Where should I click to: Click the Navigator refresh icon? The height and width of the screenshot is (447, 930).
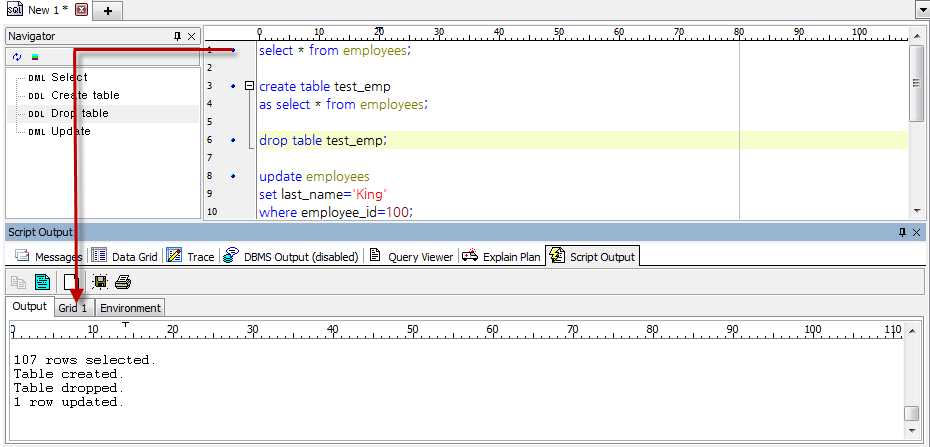(x=17, y=57)
